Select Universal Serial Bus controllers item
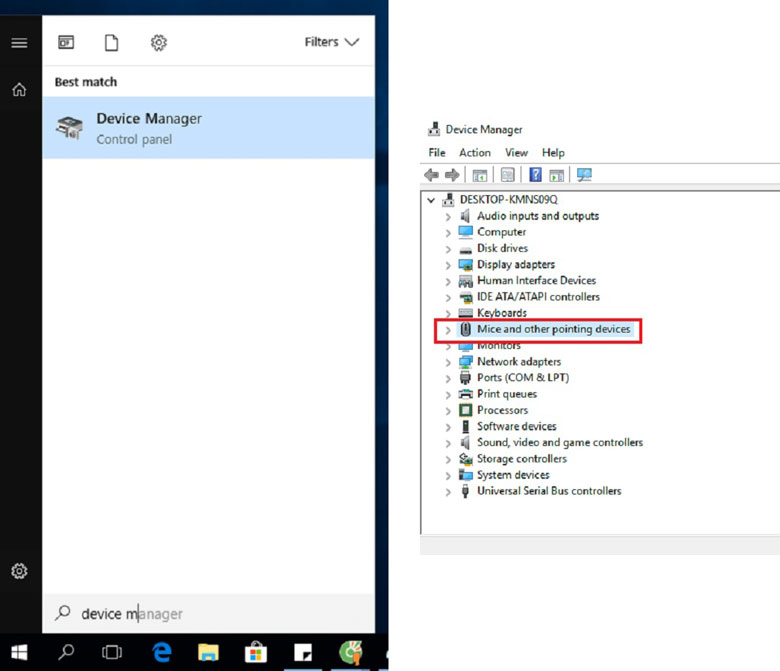 (548, 491)
